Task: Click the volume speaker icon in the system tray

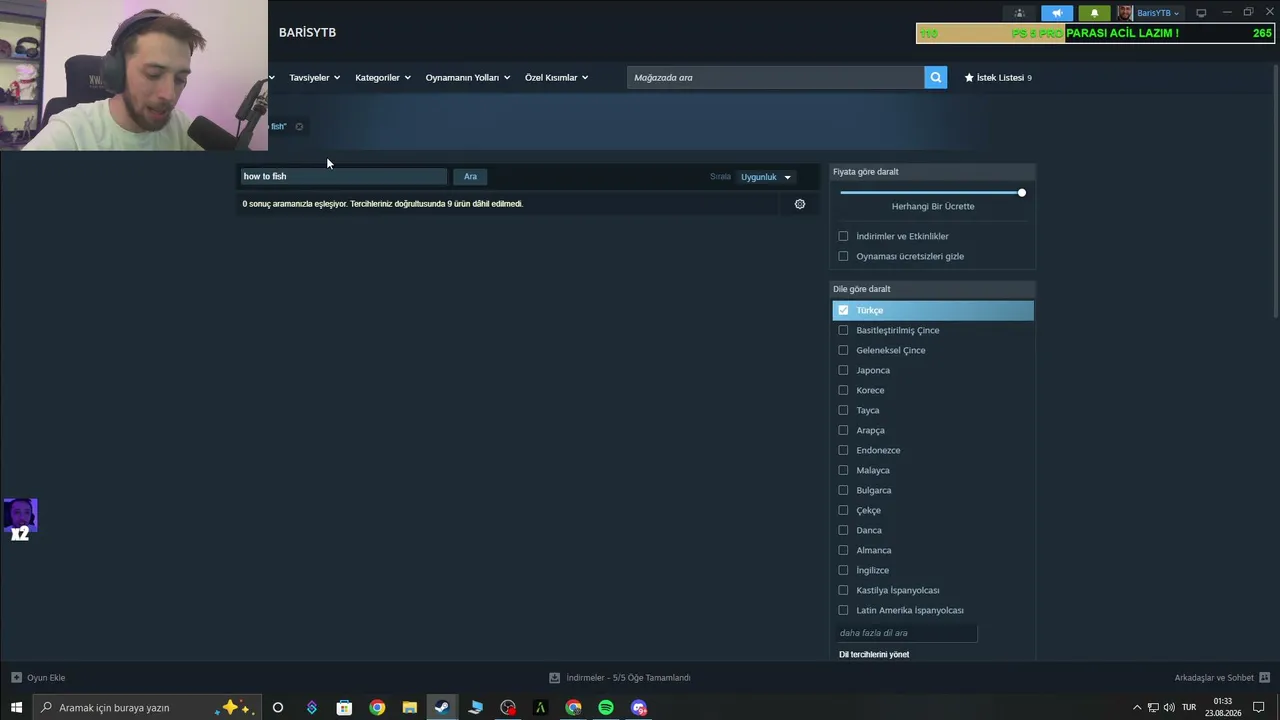Action: coord(1169,708)
